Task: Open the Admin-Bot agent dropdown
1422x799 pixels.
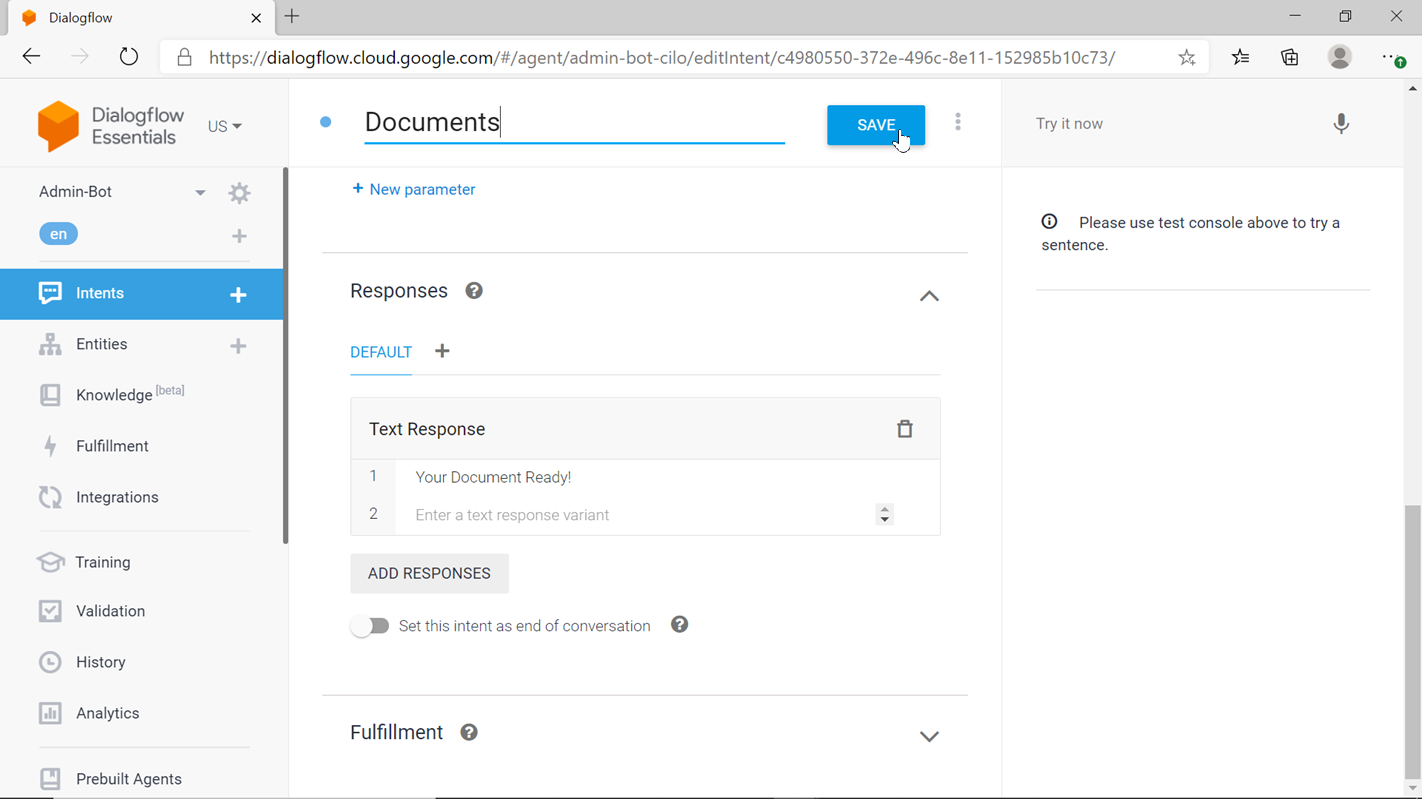Action: click(x=200, y=193)
